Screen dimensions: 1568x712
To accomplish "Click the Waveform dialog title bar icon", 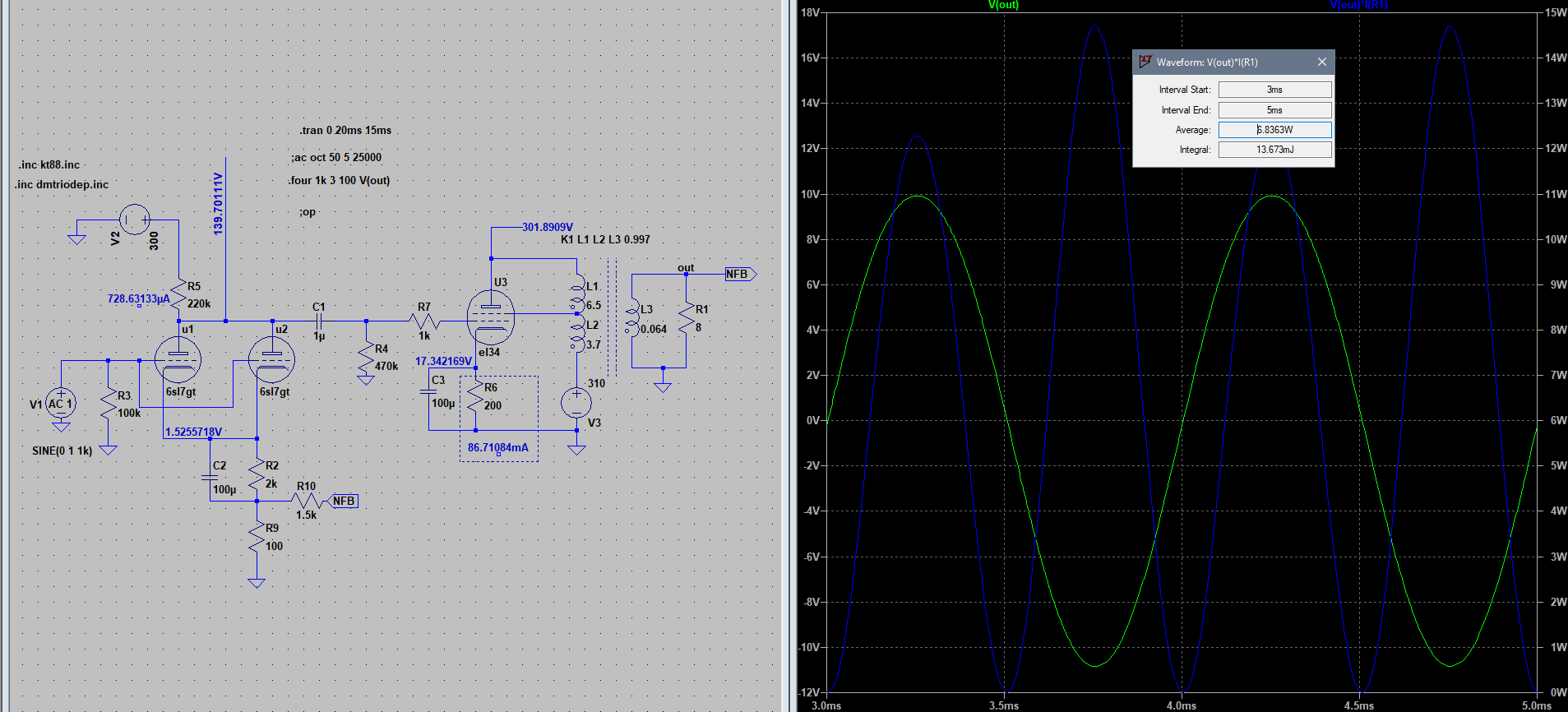I will coord(1145,62).
